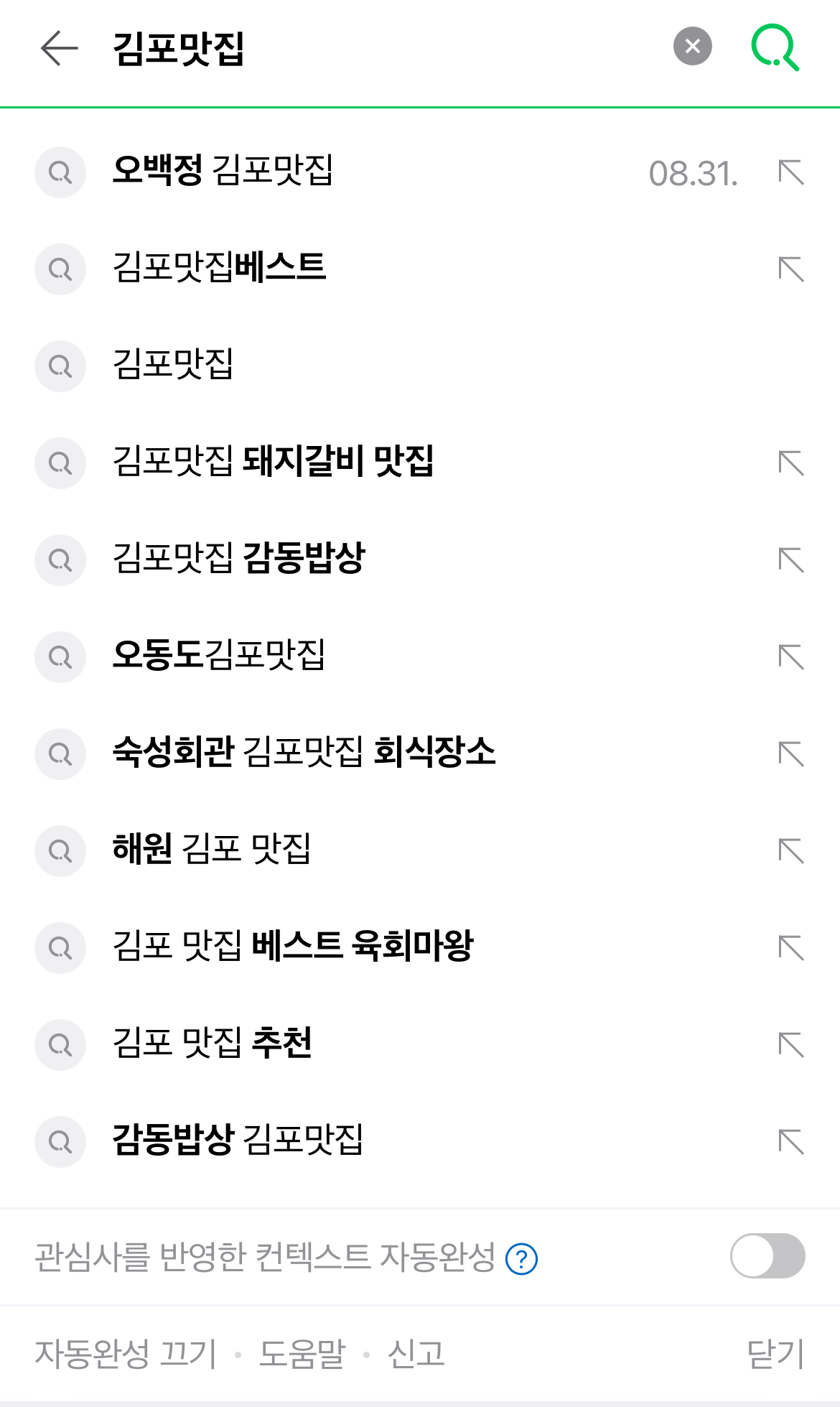Open the context autocomplete help icon
This screenshot has height=1407, width=840.
click(521, 1258)
